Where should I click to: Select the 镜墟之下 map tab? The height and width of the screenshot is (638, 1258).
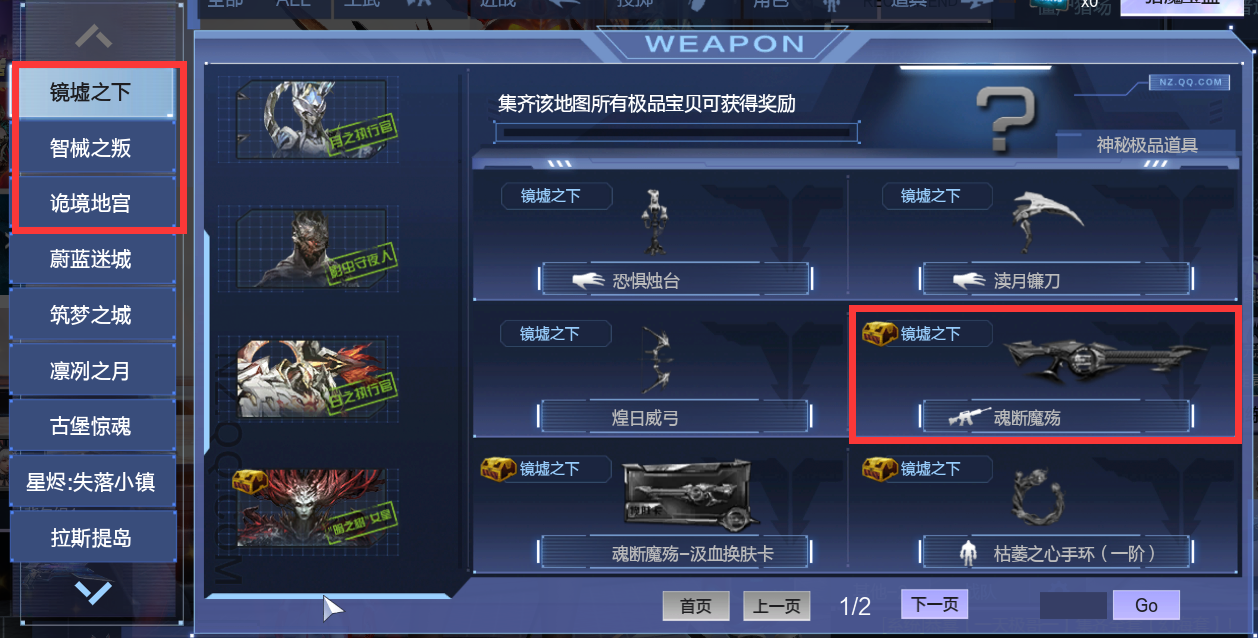(91, 93)
